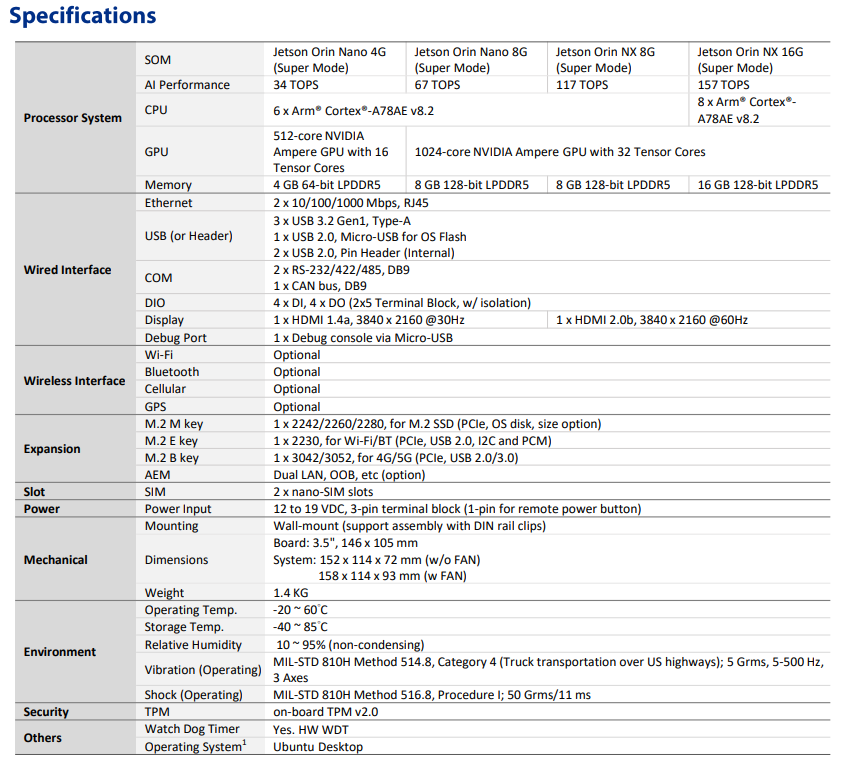Click the Wireless Interface category cell
The image size is (857, 763).
[x=74, y=381]
